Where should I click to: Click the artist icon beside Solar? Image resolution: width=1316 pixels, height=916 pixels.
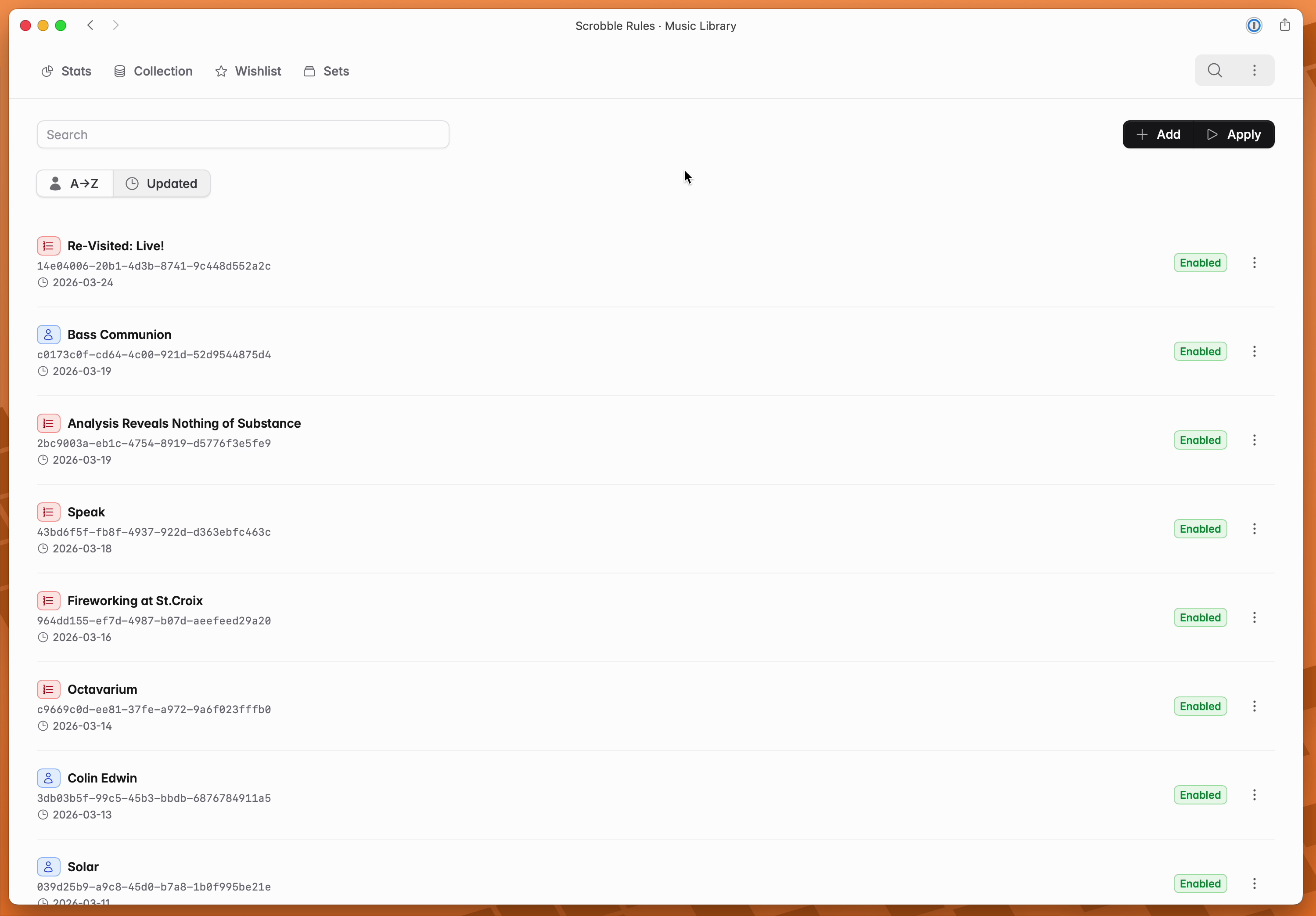click(x=49, y=867)
